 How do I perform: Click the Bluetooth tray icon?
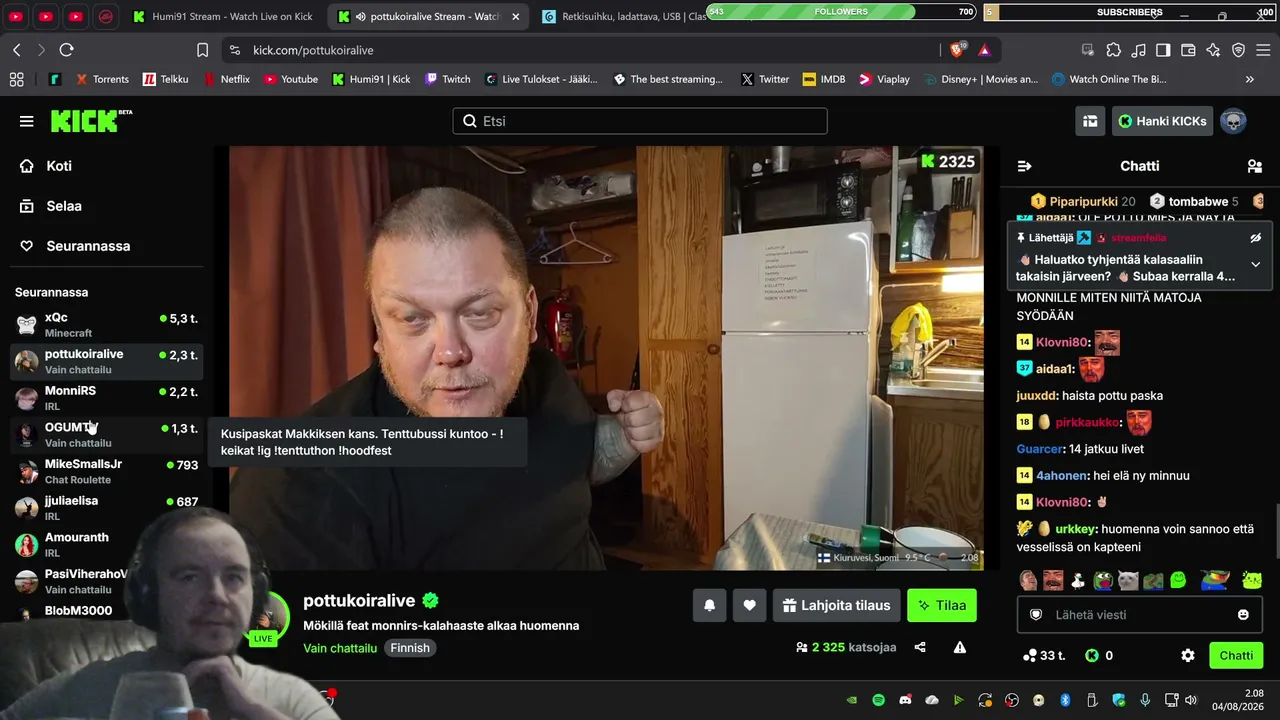pos(1065,700)
